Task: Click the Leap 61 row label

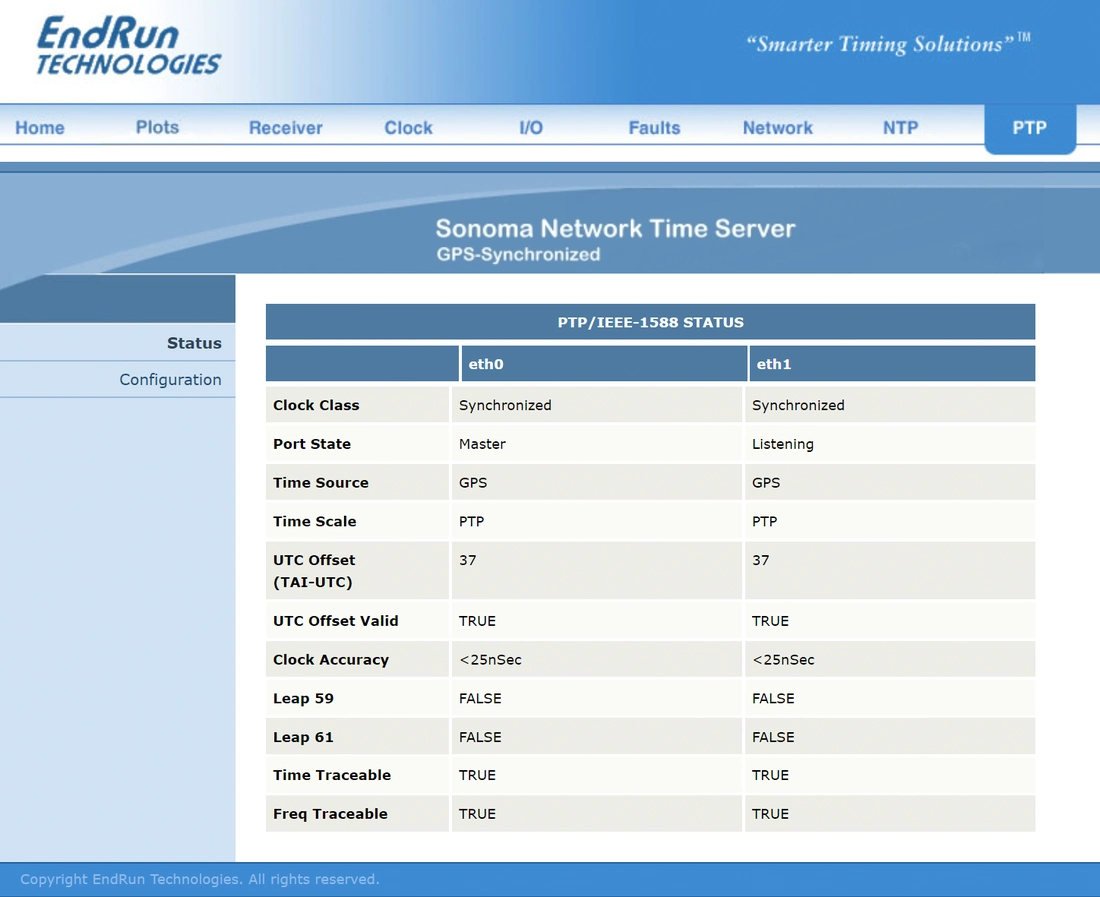Action: [x=304, y=737]
